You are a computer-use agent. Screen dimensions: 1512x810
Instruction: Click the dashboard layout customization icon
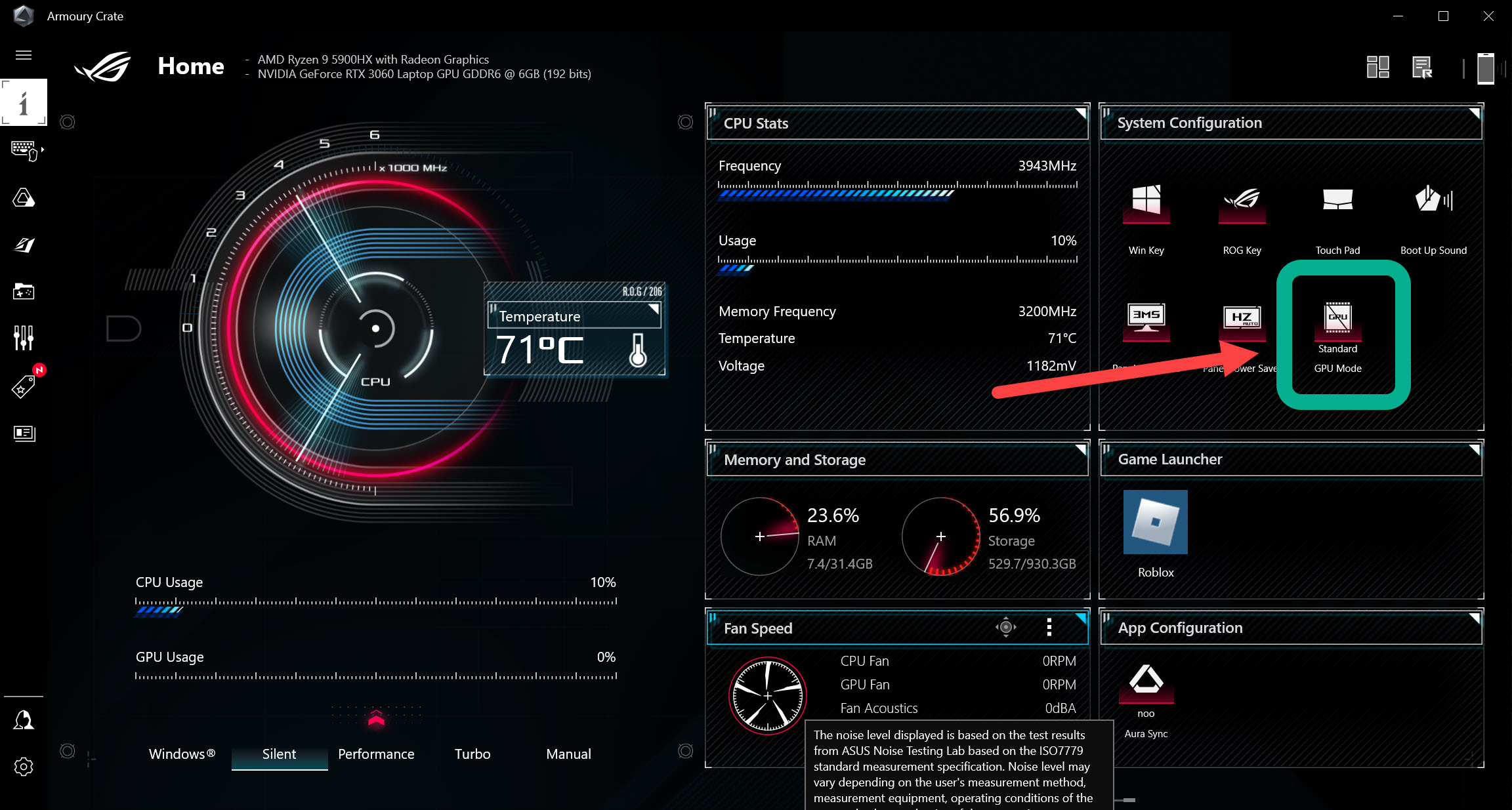(1377, 67)
